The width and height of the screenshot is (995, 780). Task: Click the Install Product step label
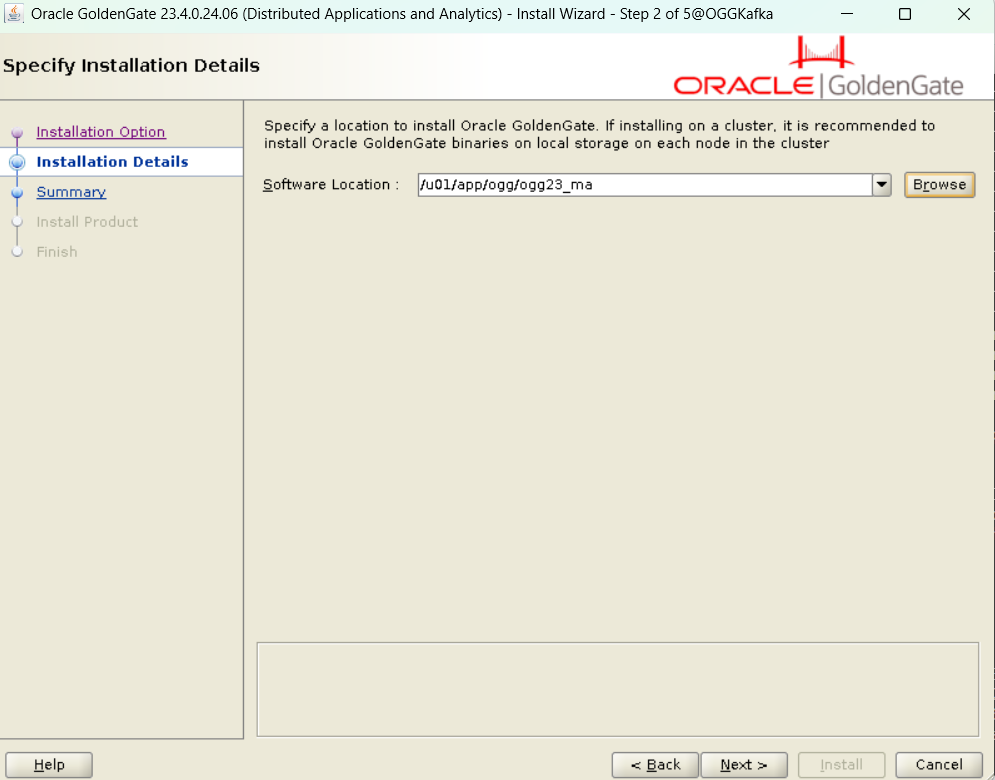click(87, 221)
